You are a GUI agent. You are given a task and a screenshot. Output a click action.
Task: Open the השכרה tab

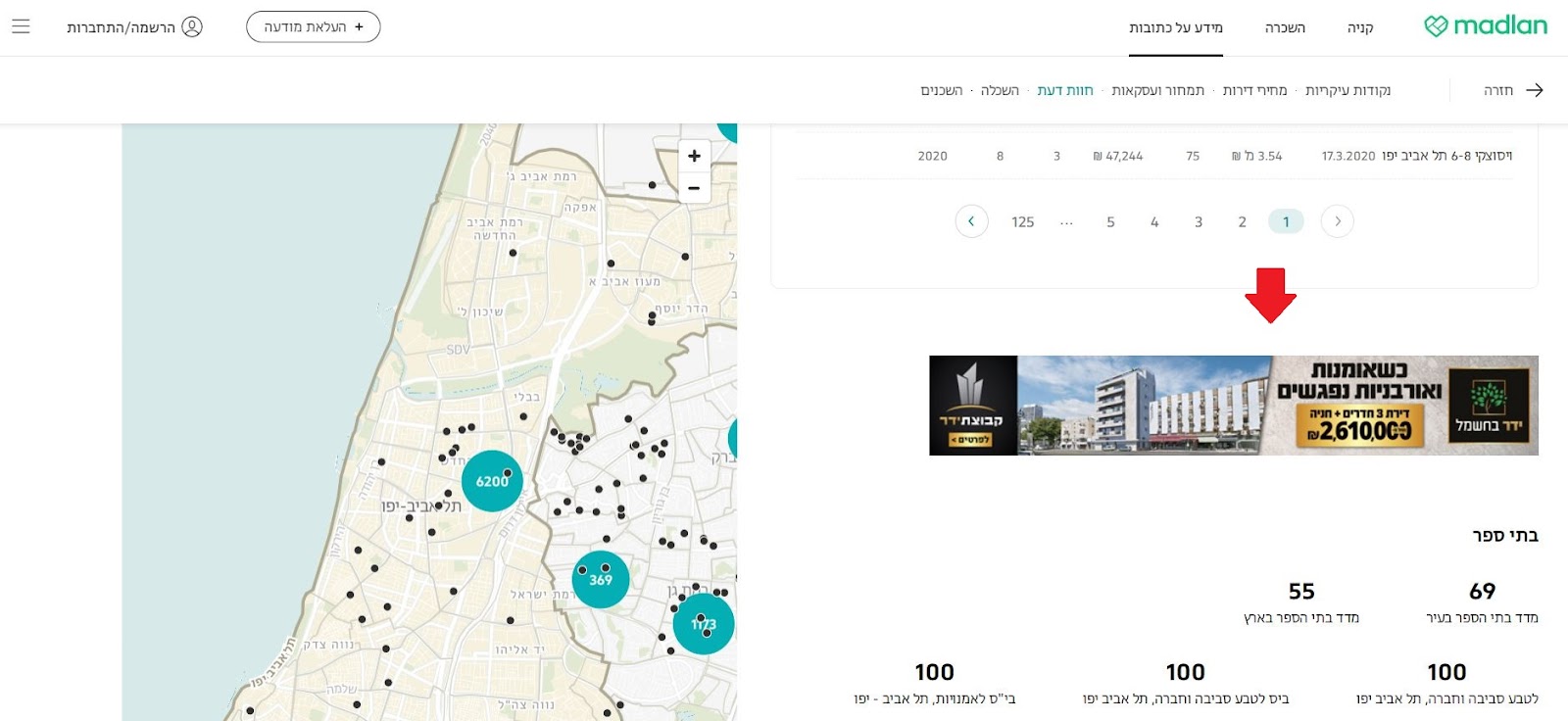[1285, 27]
